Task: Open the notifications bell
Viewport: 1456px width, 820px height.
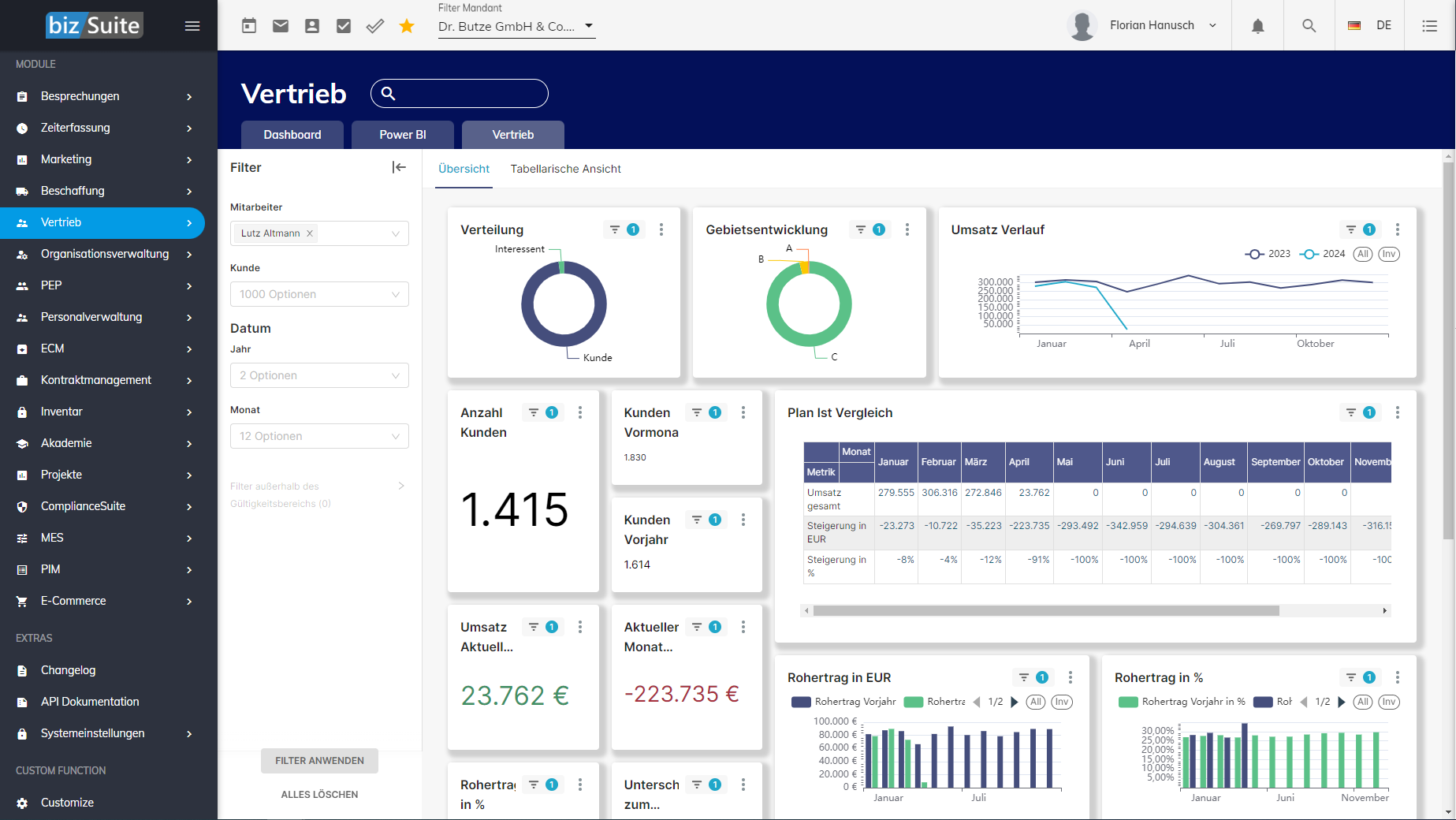Action: click(x=1257, y=26)
